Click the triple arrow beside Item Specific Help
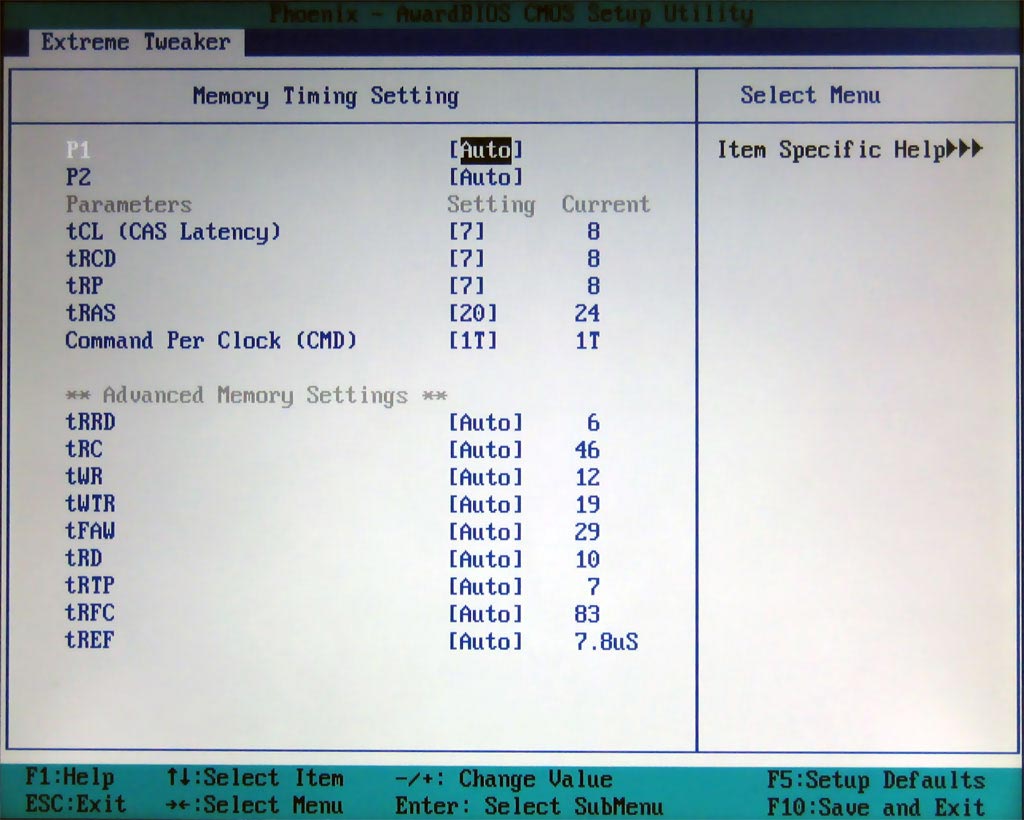 point(965,149)
